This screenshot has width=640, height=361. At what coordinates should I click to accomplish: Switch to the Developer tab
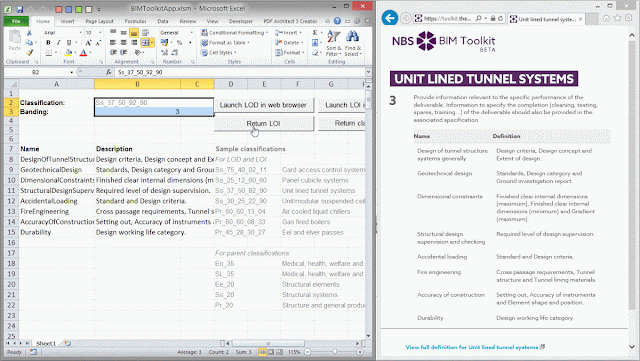click(x=240, y=21)
